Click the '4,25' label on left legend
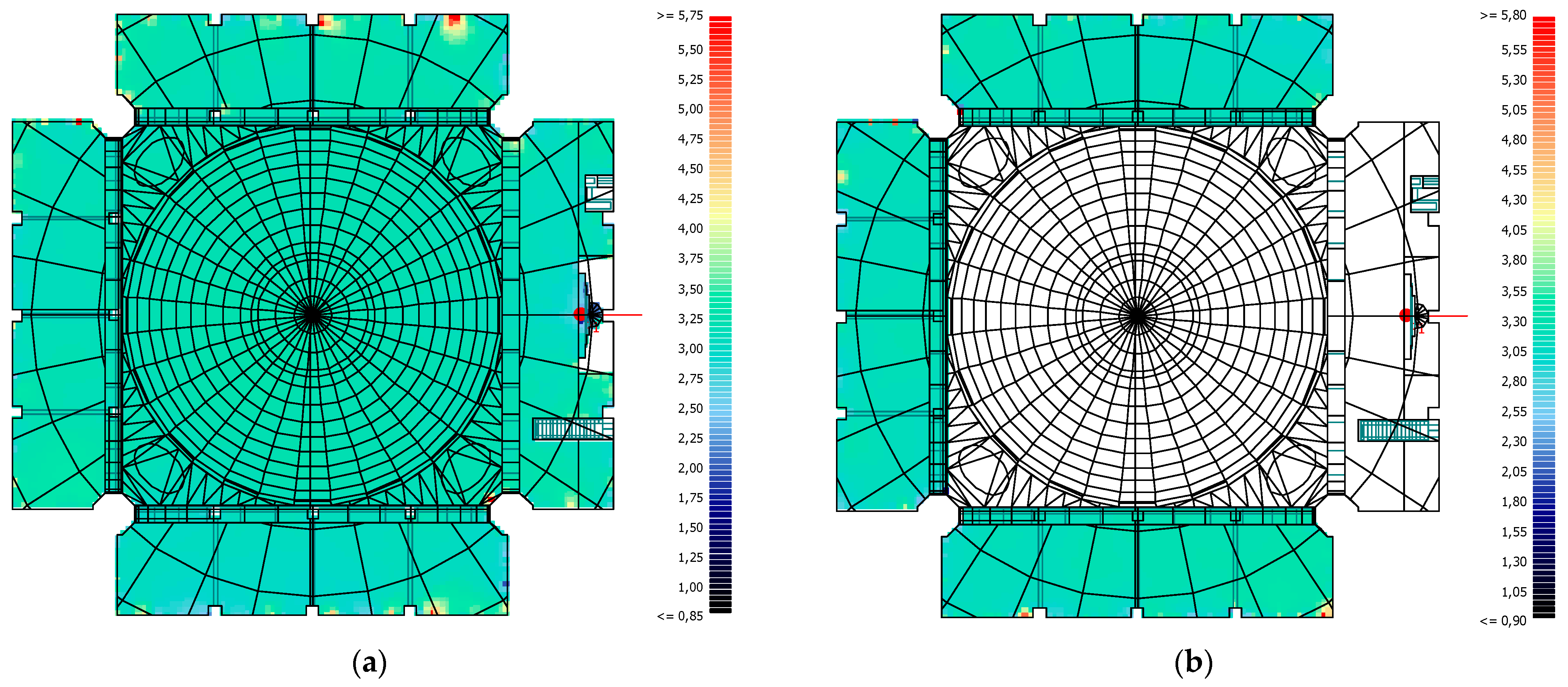The height and width of the screenshot is (687, 1568). (690, 199)
